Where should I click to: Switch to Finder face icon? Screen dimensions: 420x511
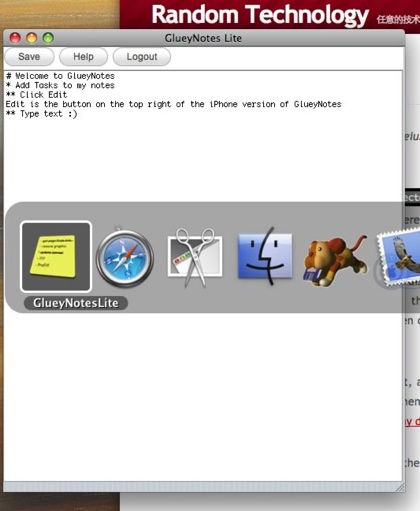[265, 256]
